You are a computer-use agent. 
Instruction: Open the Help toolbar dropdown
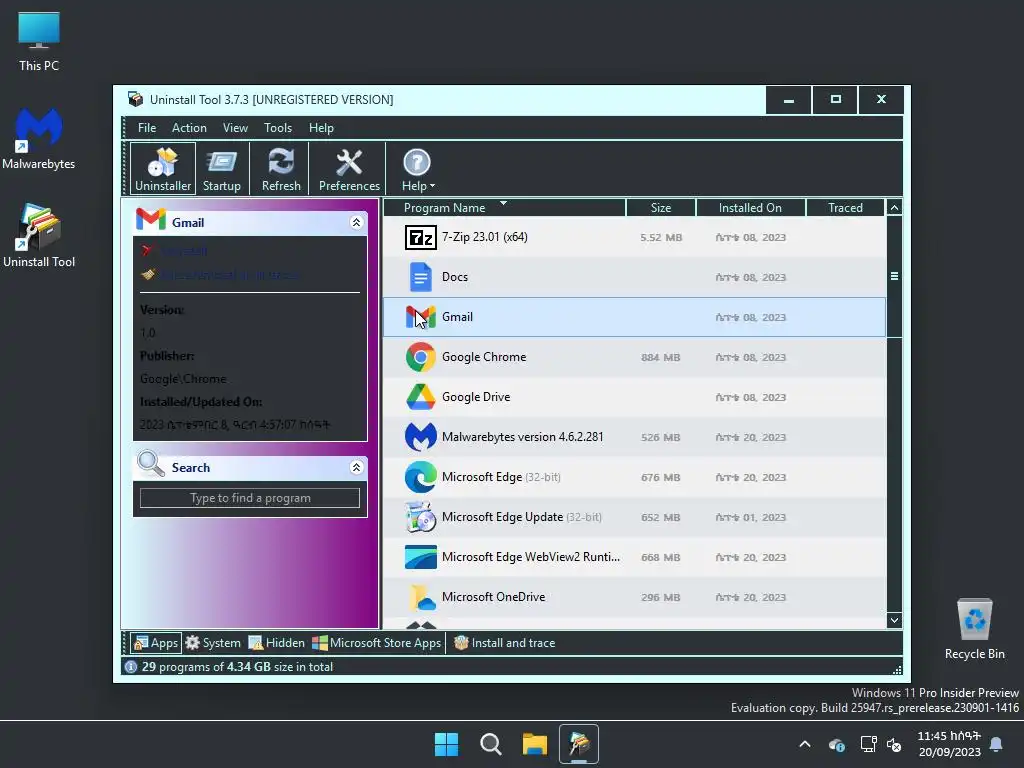click(417, 168)
